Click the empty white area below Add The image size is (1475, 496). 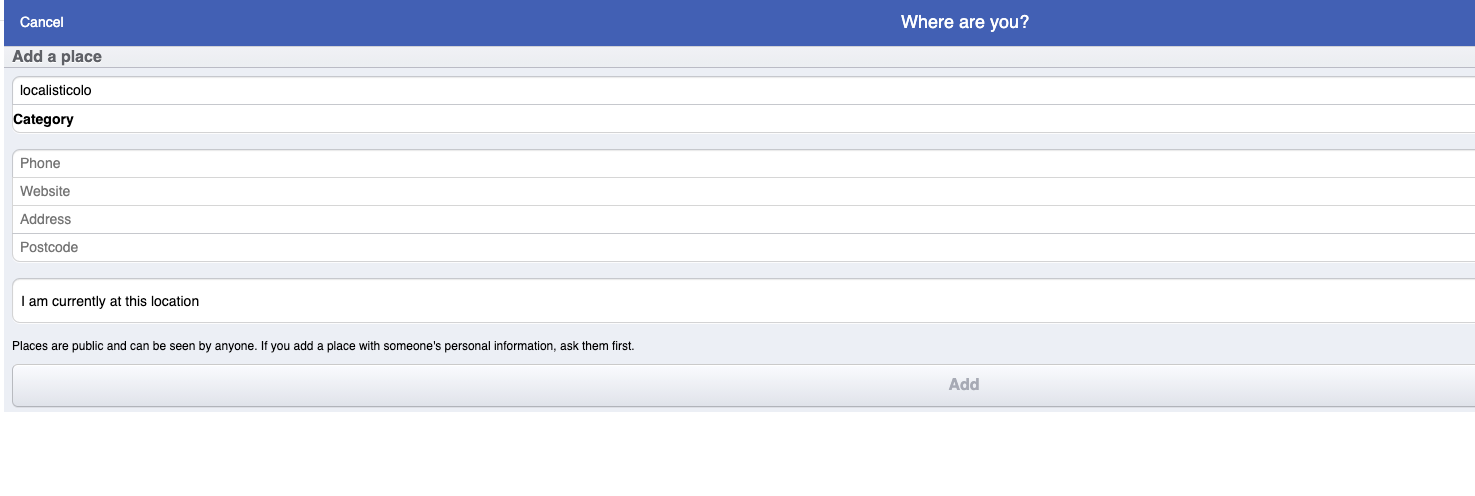pyautogui.click(x=738, y=453)
